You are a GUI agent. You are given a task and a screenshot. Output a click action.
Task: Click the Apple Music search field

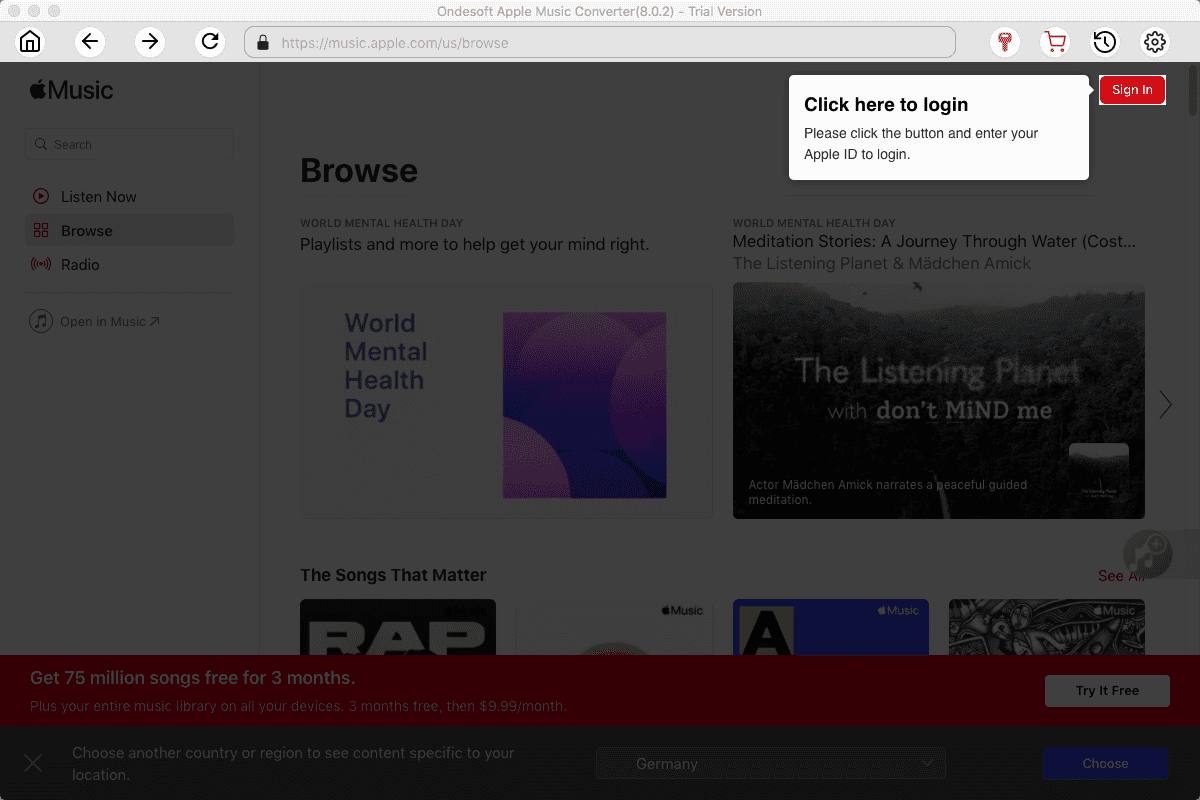(x=130, y=144)
